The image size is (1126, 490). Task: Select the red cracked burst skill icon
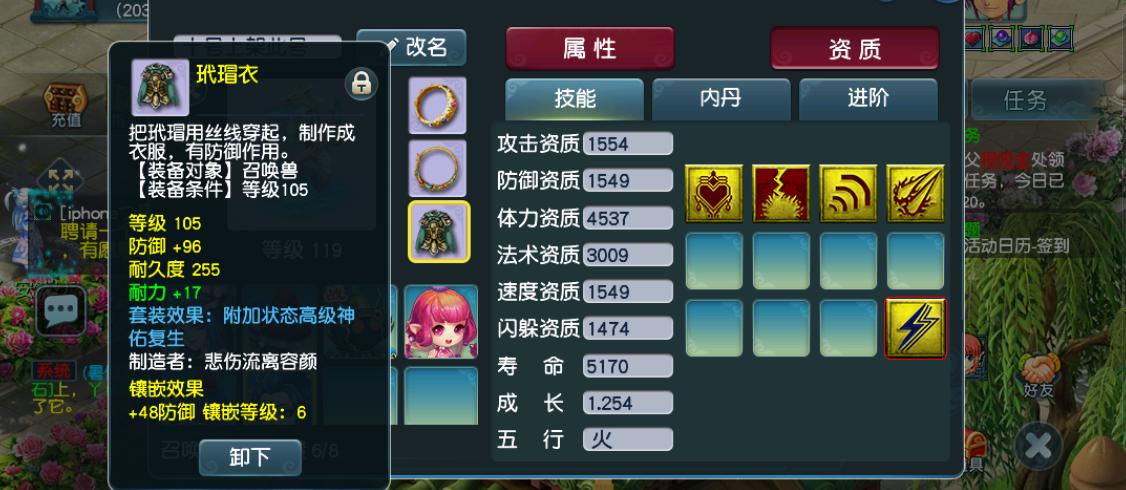click(781, 193)
